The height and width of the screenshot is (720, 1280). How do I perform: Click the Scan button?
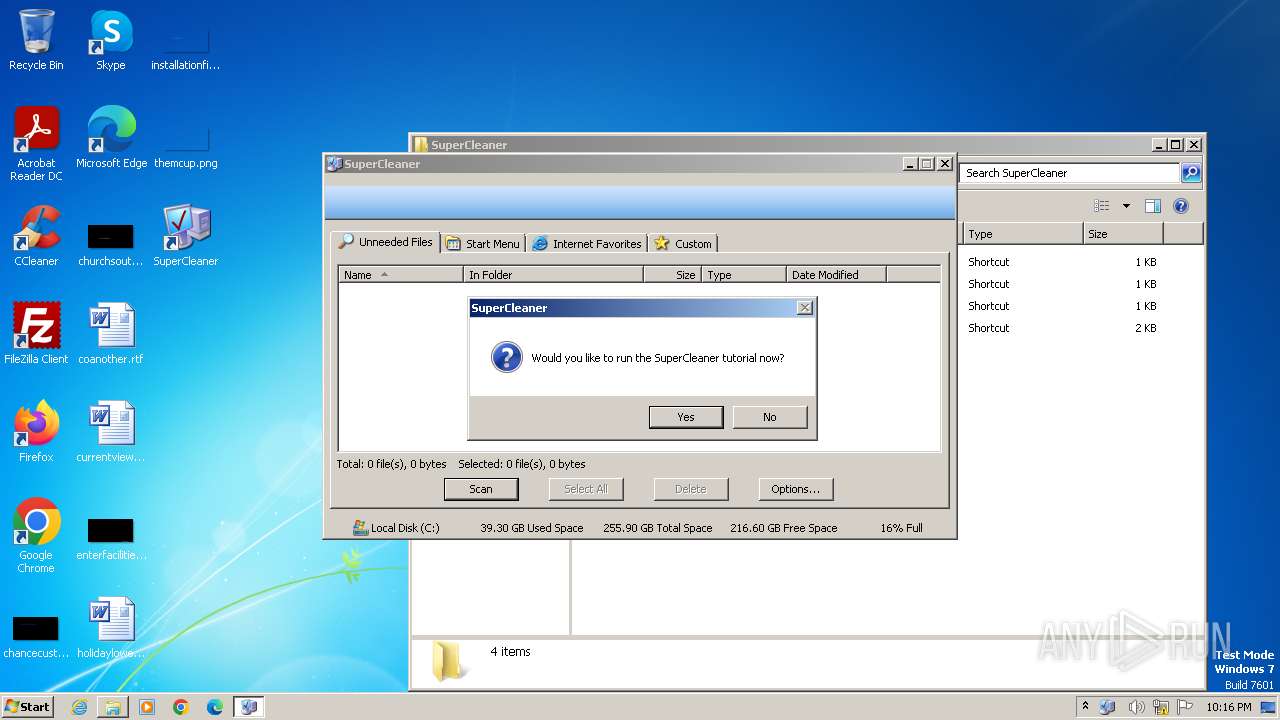[481, 489]
